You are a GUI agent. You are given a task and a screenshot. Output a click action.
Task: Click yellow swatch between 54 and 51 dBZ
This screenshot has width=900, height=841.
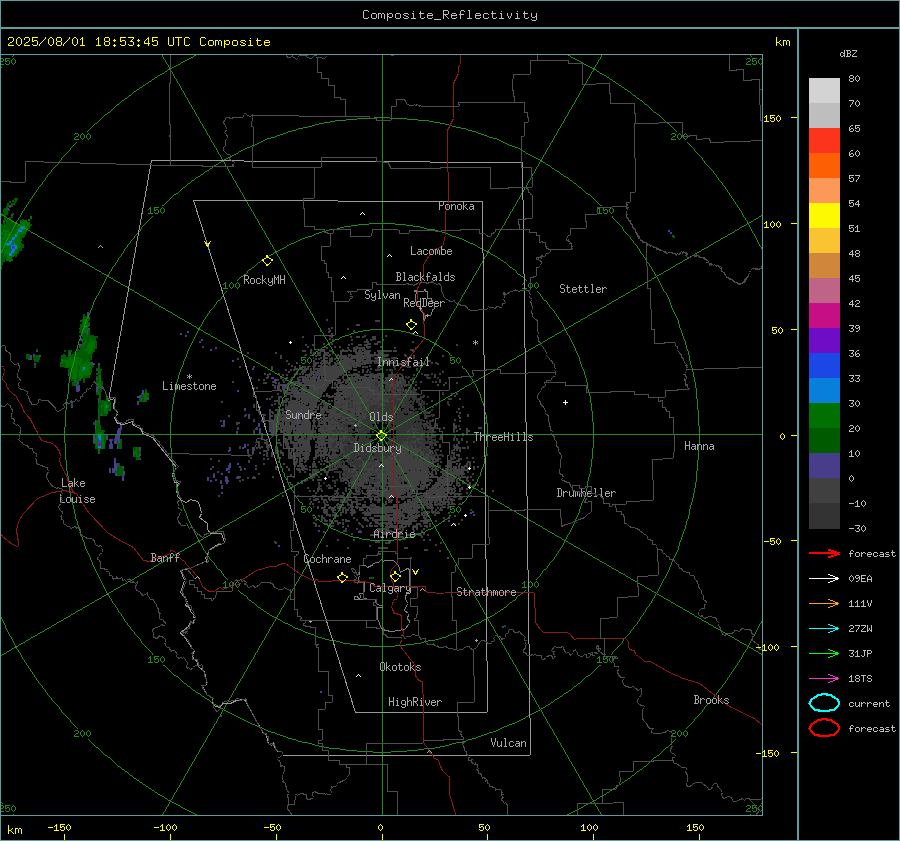[x=824, y=216]
